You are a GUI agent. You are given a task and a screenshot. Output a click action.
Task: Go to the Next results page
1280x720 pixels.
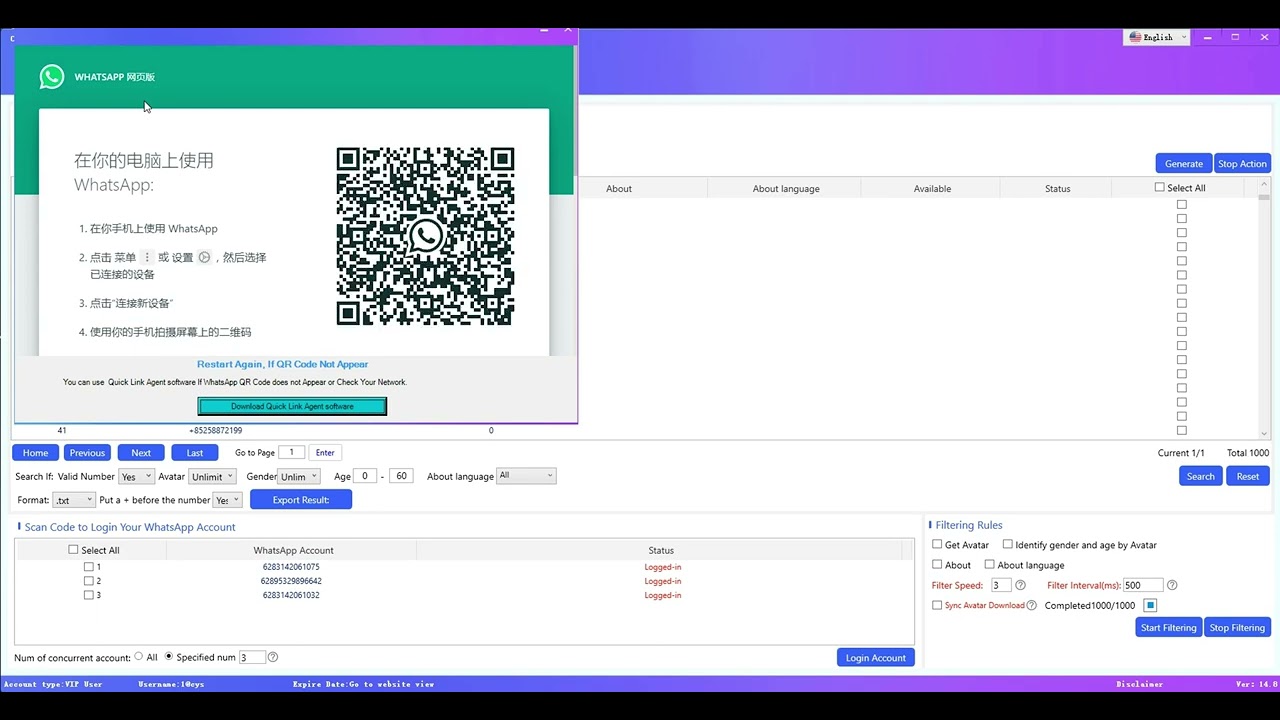[x=141, y=453]
